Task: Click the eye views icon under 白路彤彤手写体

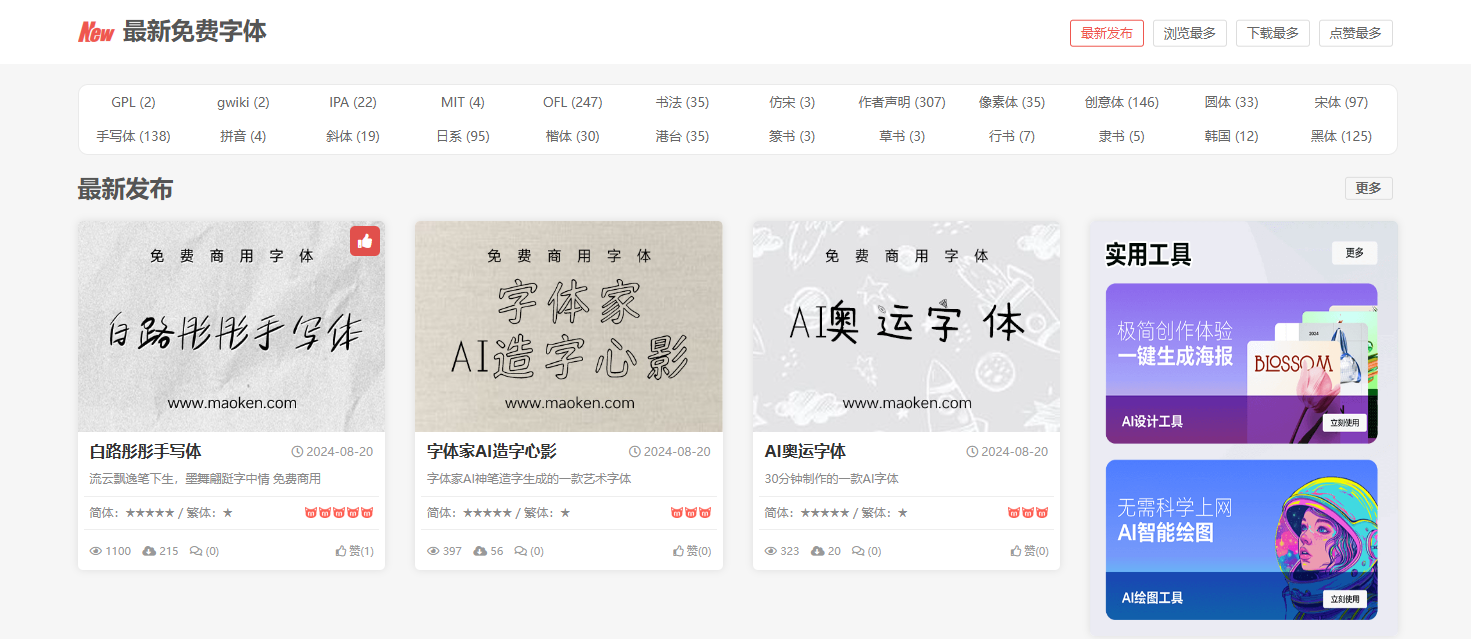Action: point(96,551)
